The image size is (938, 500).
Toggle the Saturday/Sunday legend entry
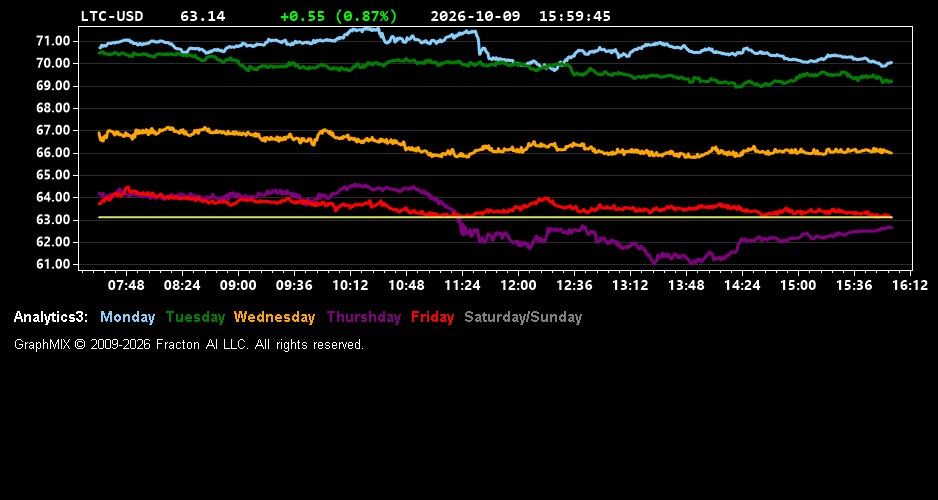point(523,318)
